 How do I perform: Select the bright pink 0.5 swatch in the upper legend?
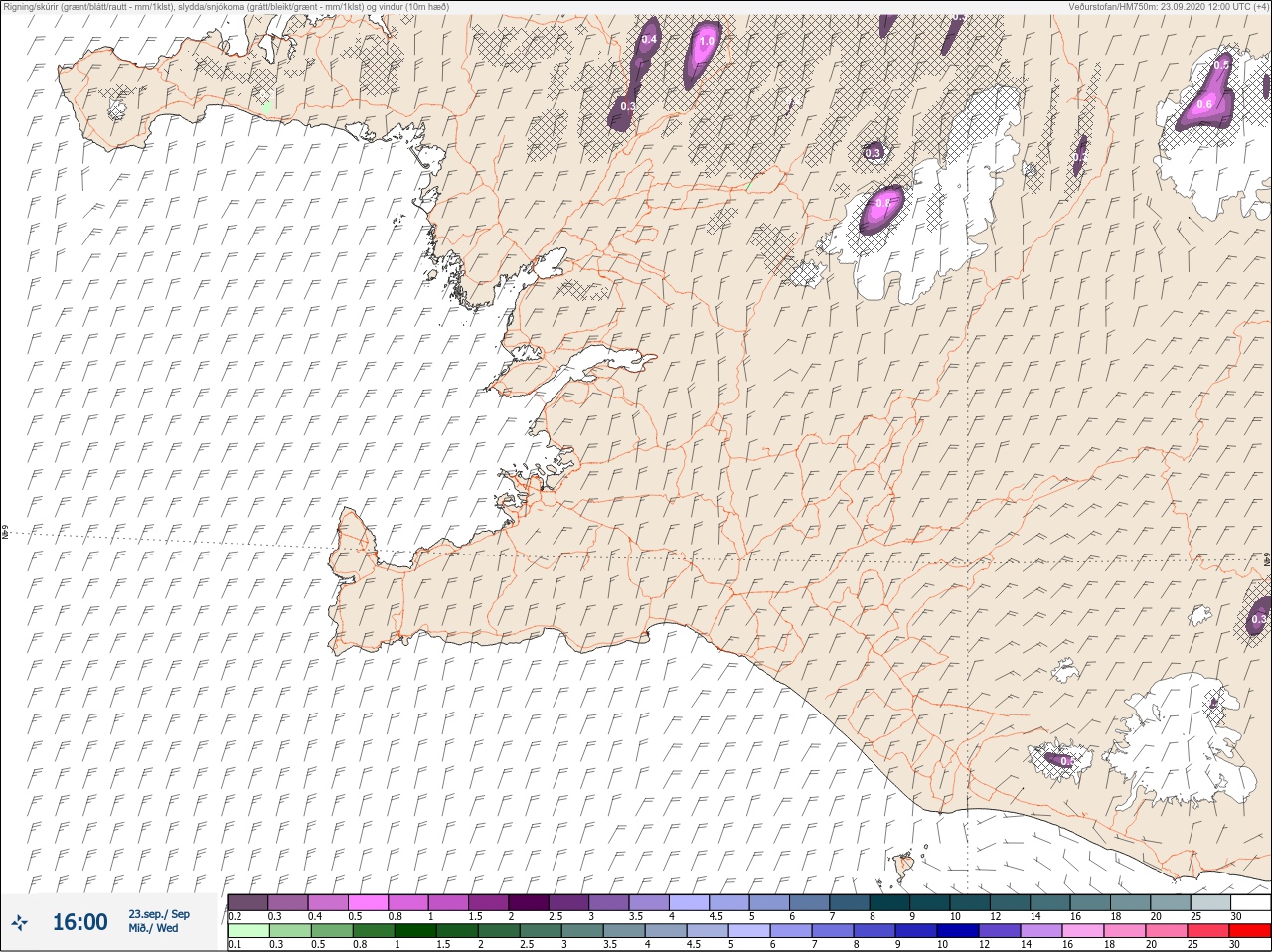(x=368, y=902)
